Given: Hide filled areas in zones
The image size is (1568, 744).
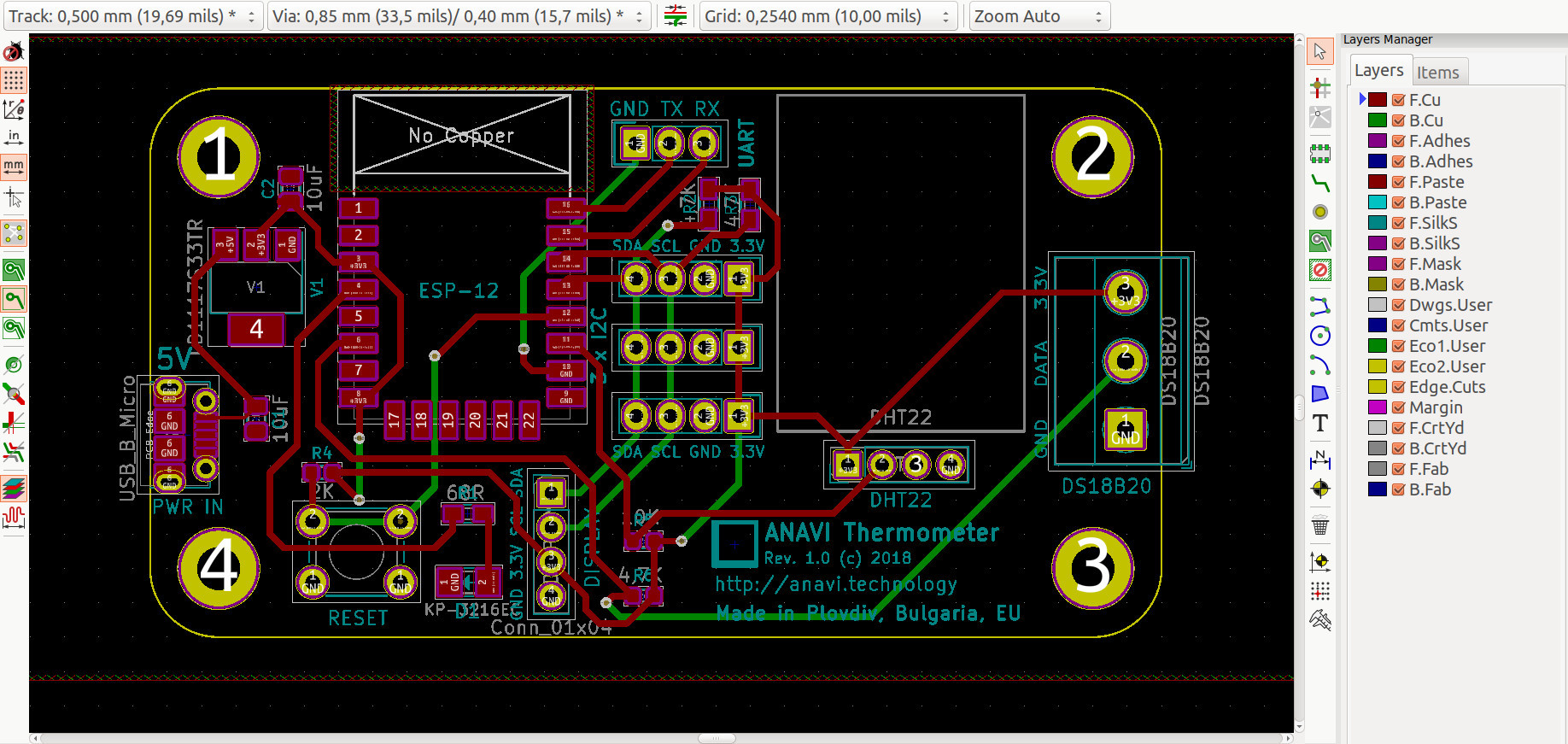Looking at the screenshot, I should [14, 299].
